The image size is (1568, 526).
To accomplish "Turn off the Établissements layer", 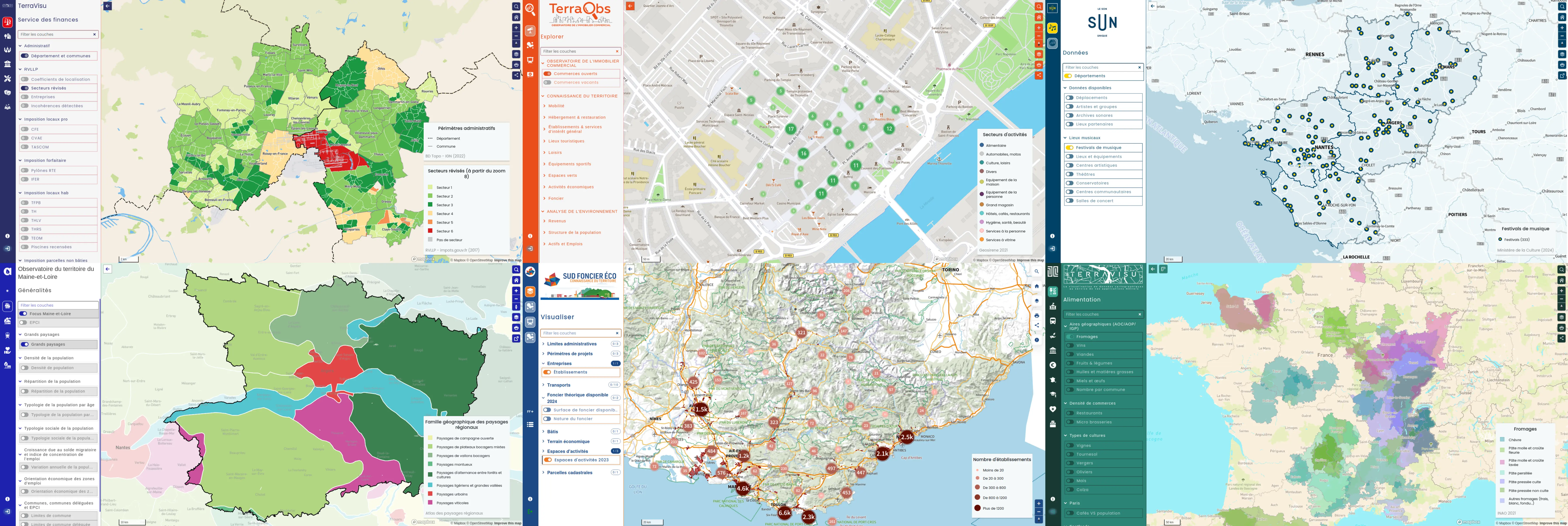I will tap(548, 372).
